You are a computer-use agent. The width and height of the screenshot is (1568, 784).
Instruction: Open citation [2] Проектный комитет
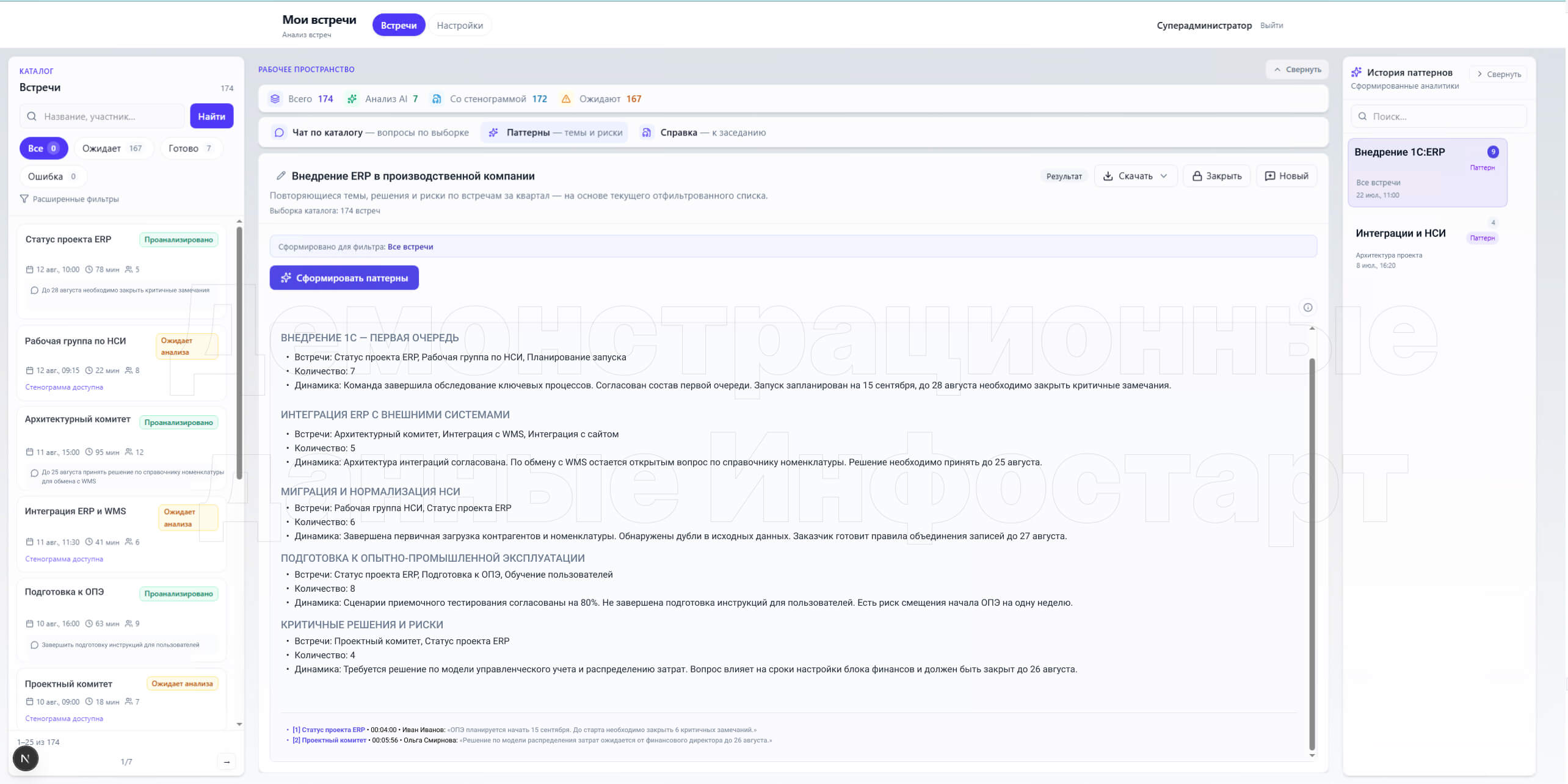click(329, 740)
